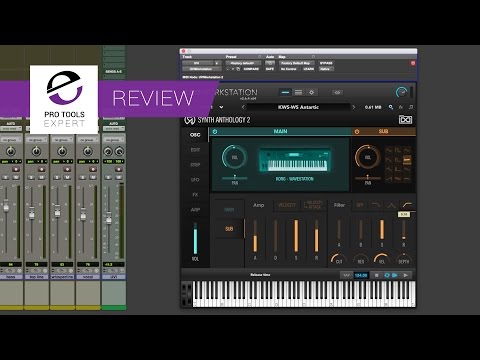The height and width of the screenshot is (360, 480).
Task: Click the Amp R release slider
Action: 316,235
